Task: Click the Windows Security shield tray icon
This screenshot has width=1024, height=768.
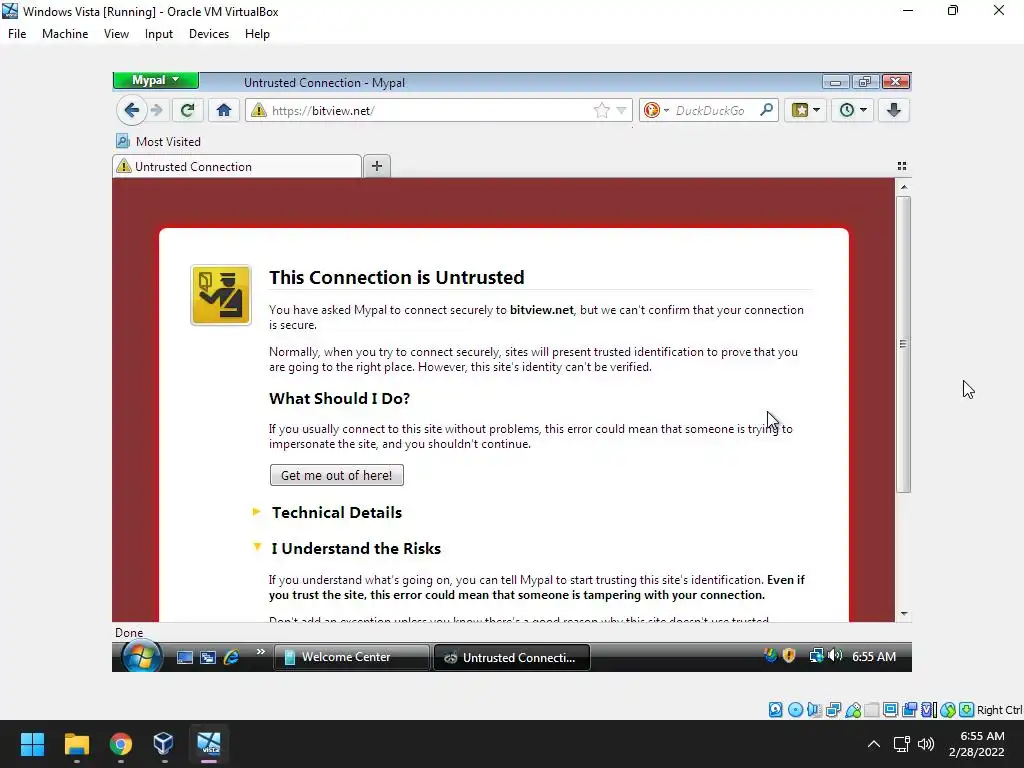Action: pos(789,655)
